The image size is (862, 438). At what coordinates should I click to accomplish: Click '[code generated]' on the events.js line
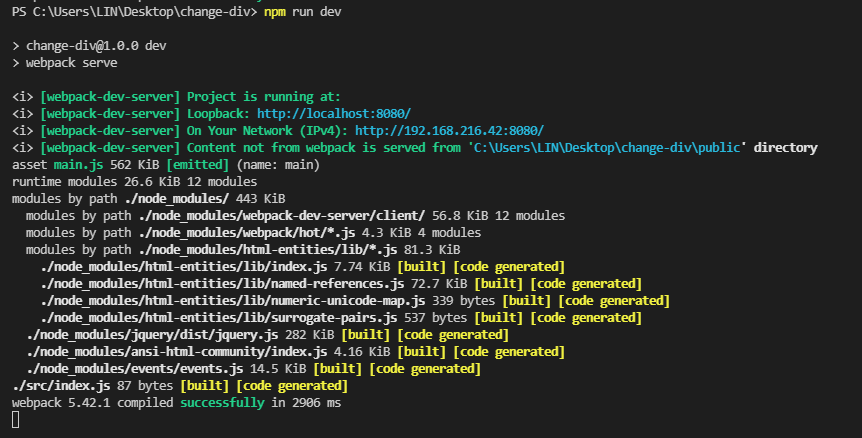click(x=425, y=369)
